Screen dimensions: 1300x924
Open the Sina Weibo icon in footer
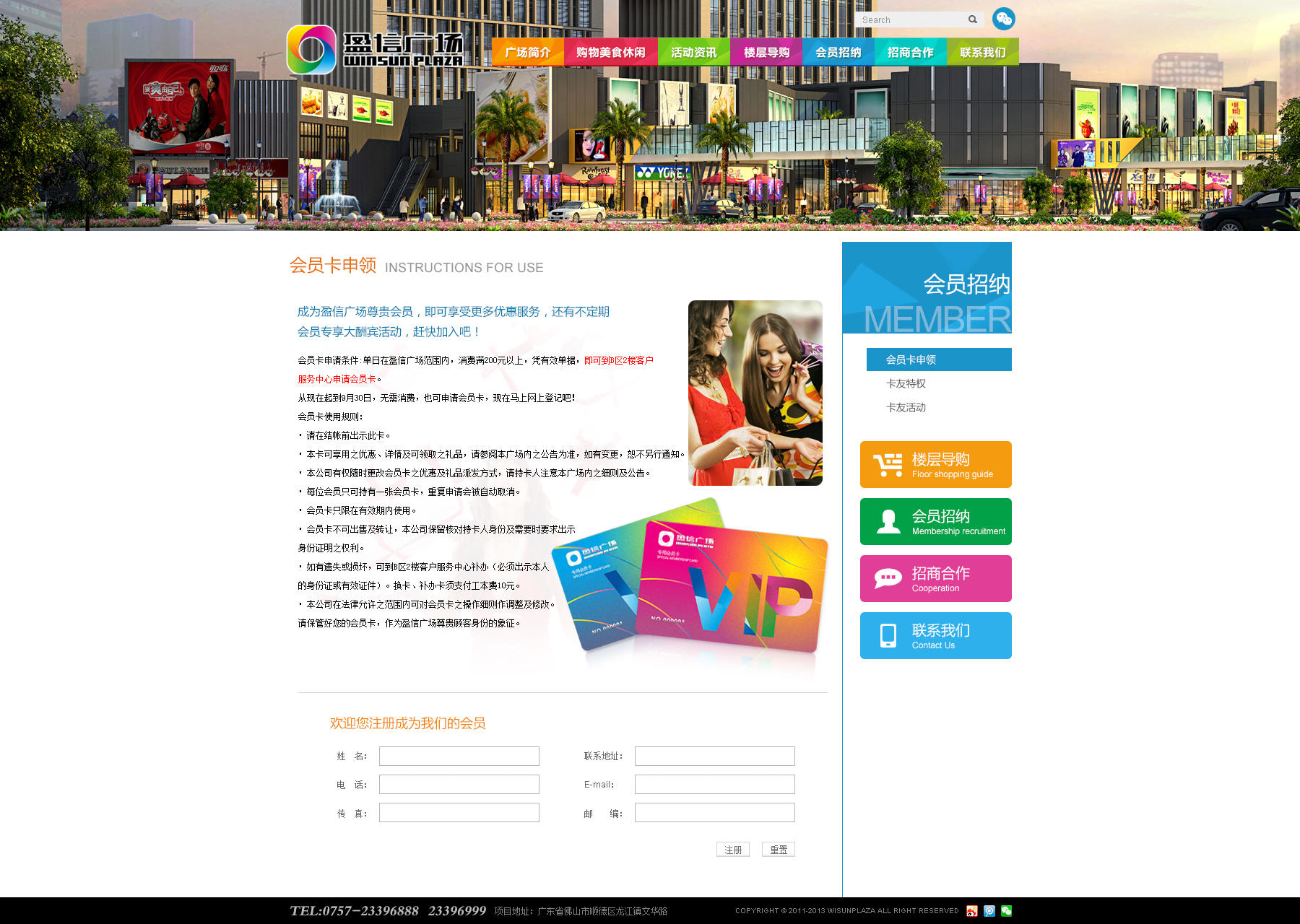pos(972,911)
